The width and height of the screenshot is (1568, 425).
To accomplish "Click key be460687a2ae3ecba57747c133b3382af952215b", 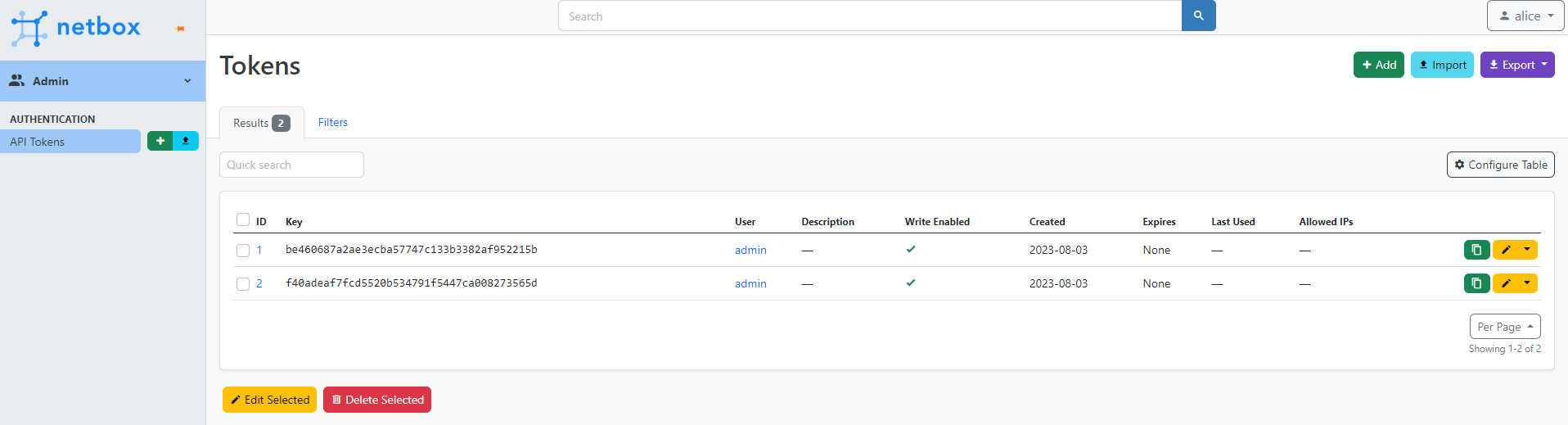I will tap(412, 250).
